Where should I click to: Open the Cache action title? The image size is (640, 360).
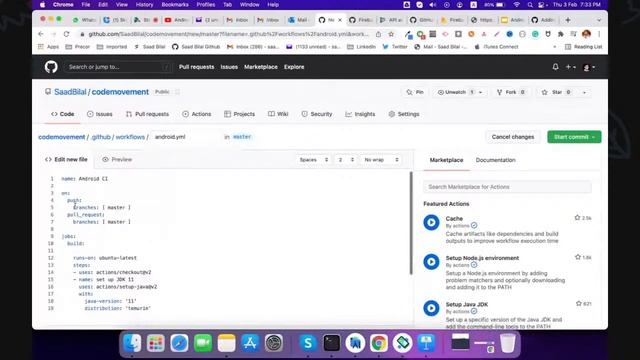pos(454,218)
